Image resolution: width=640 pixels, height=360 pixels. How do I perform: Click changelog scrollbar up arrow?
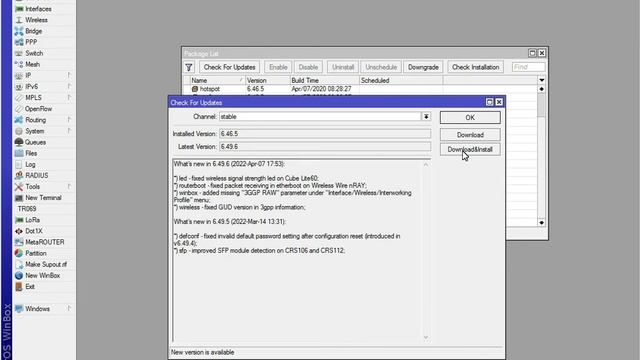pos(426,164)
